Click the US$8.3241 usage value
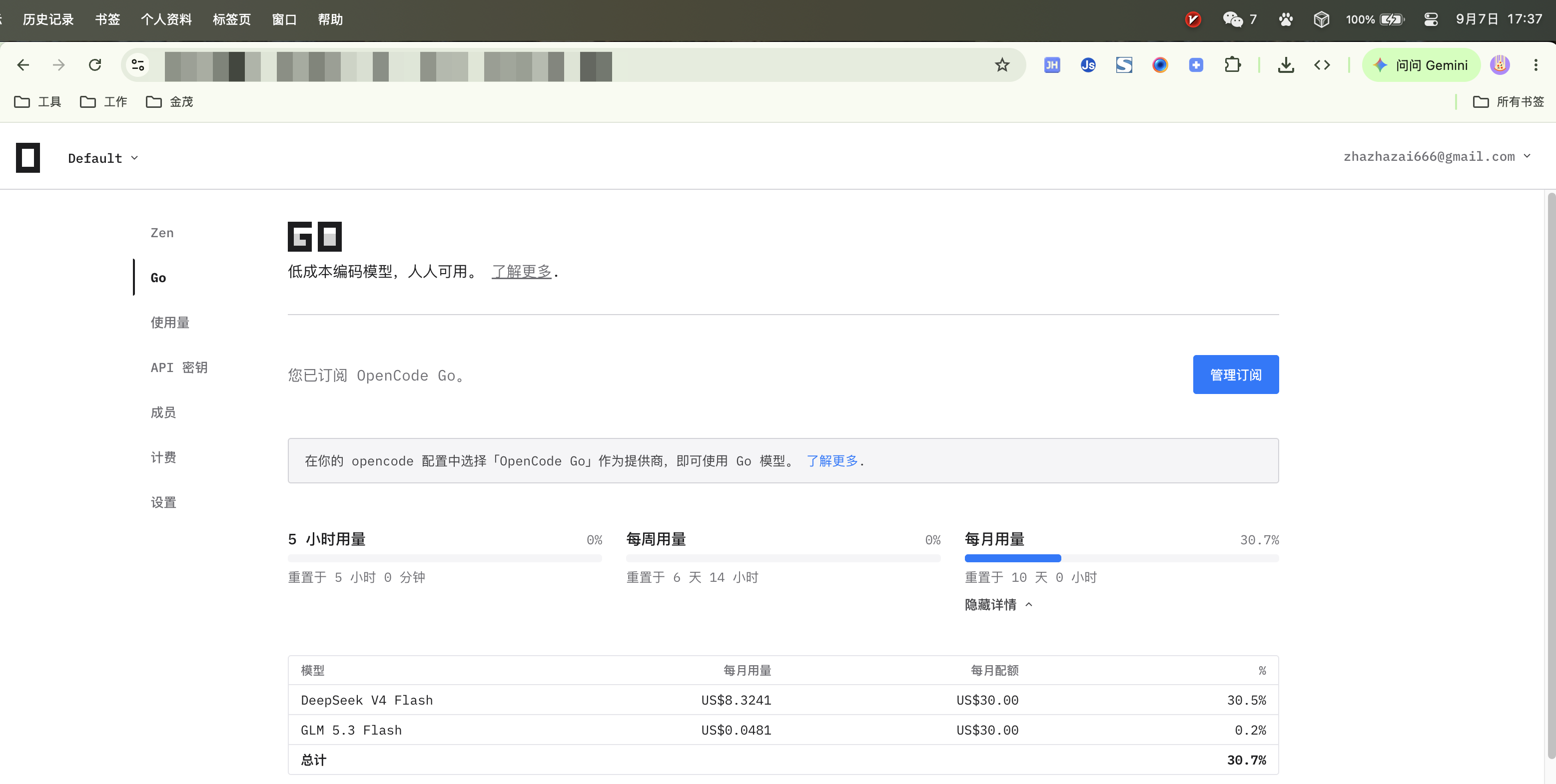 point(736,700)
